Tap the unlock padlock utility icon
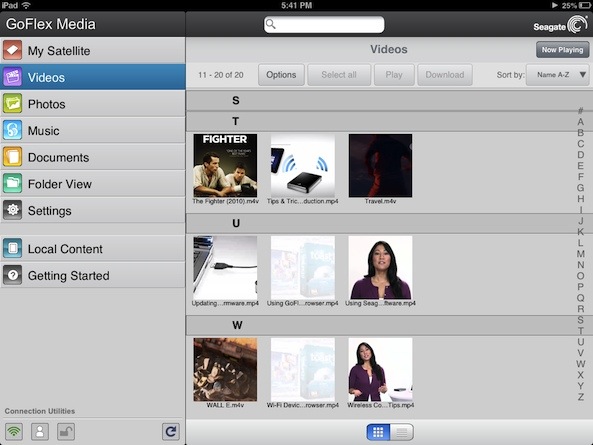This screenshot has width=593, height=445. [x=66, y=432]
